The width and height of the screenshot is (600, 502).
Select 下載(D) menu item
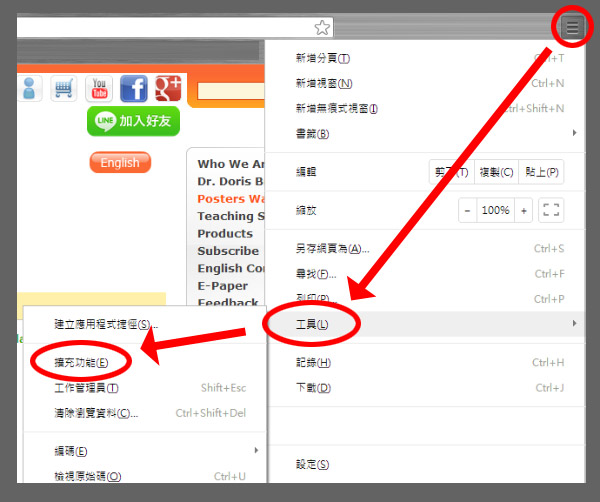click(425, 388)
